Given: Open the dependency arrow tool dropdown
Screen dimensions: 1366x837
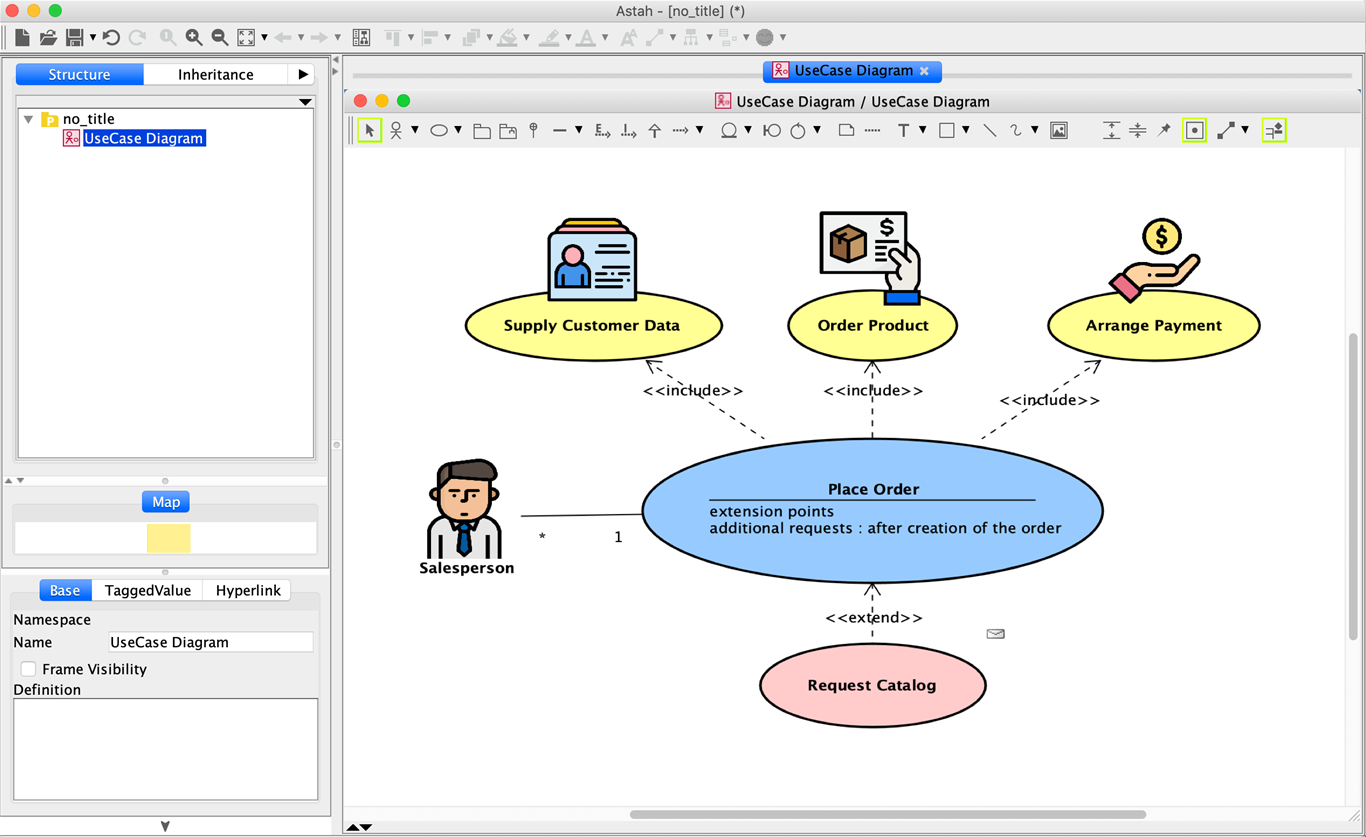Looking at the screenshot, I should 700,130.
